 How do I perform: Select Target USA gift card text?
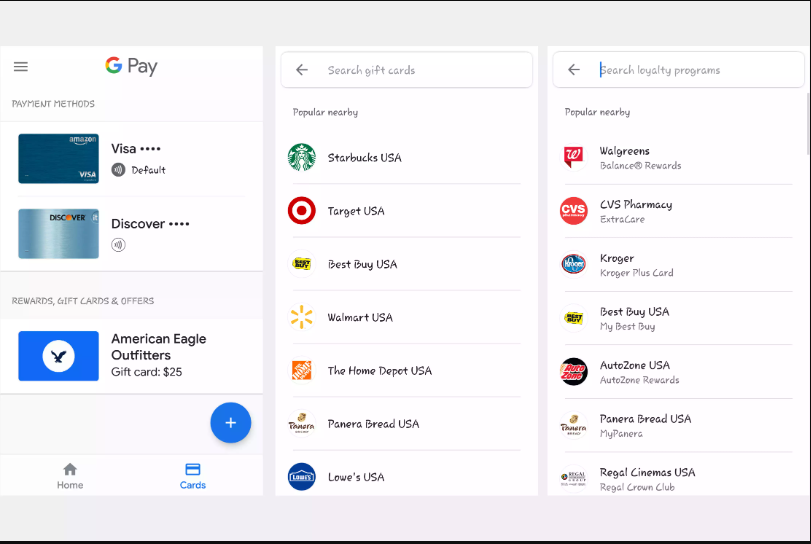pos(356,211)
